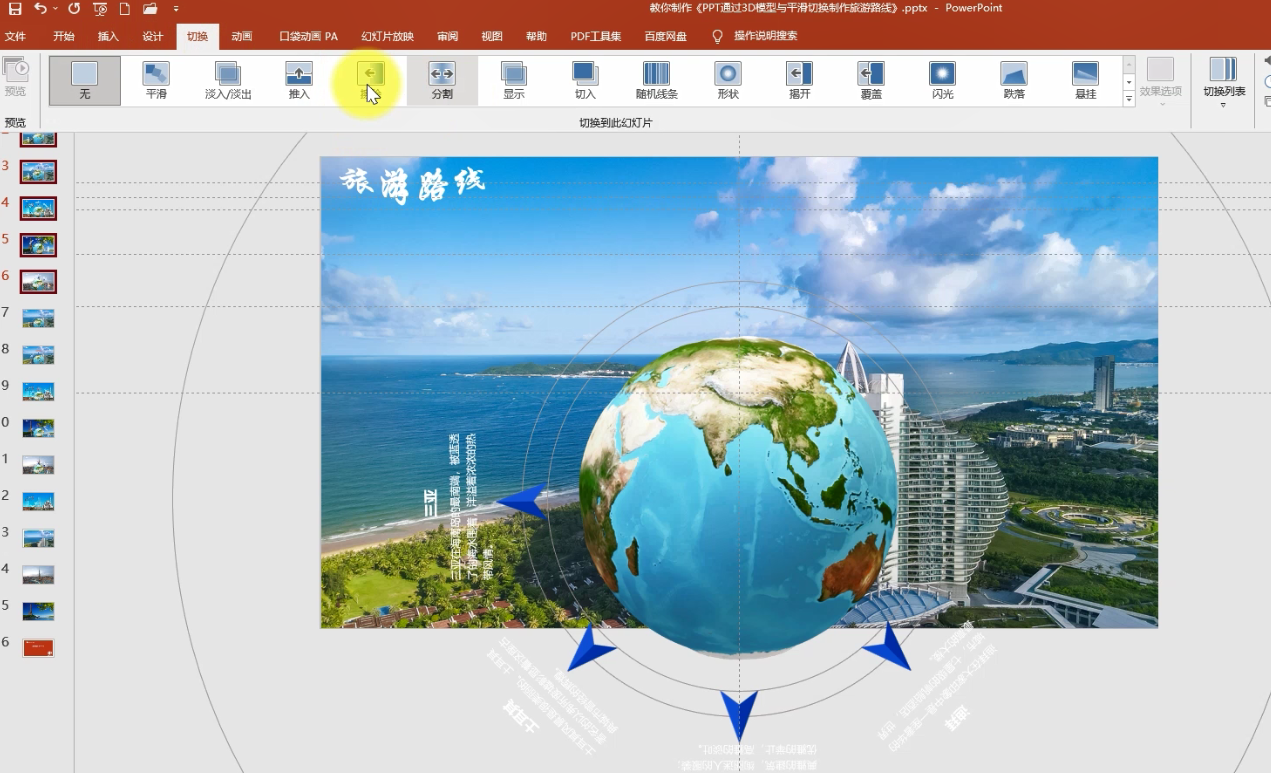This screenshot has height=773, width=1271.
Task: Apply the 闪光 flash transition
Action: (x=942, y=81)
